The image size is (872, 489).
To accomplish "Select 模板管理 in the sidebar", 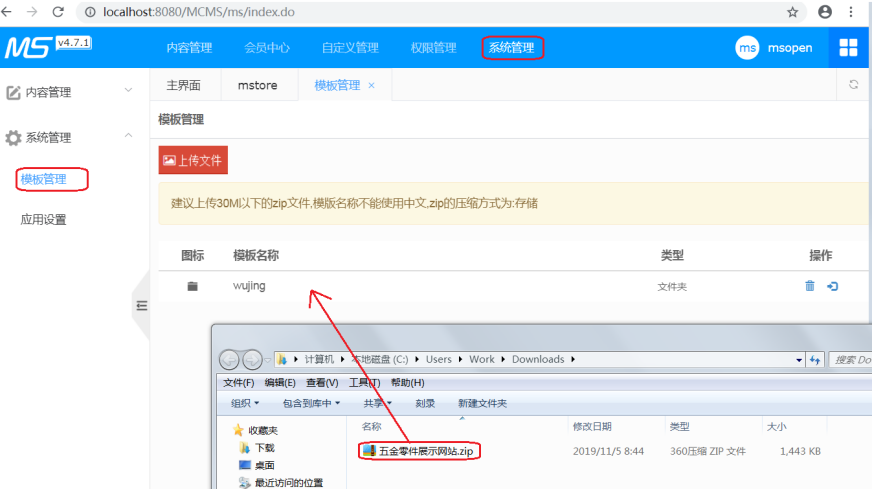I will click(x=43, y=179).
